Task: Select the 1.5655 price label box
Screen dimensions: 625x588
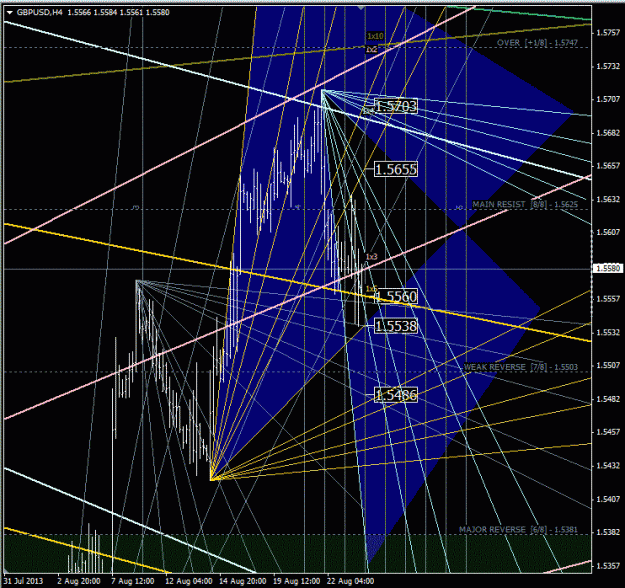Action: (396, 169)
